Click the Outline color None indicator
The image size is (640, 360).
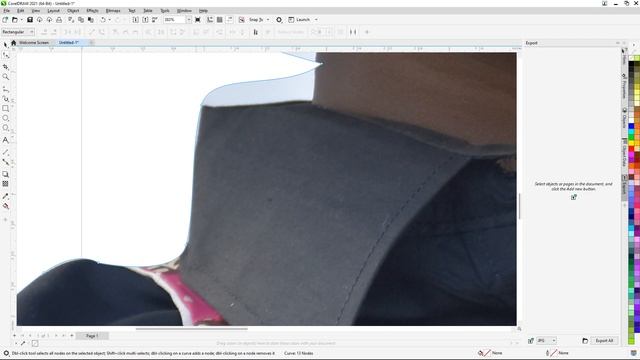557,353
